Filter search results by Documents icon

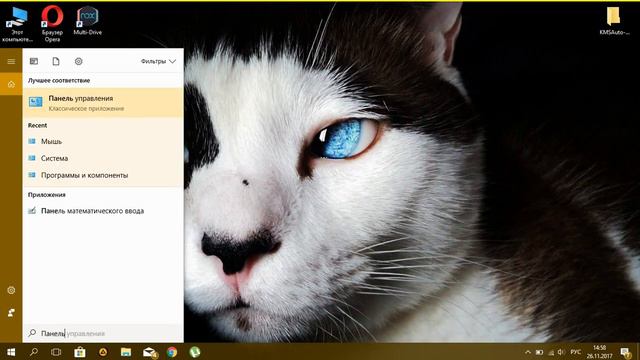56,61
